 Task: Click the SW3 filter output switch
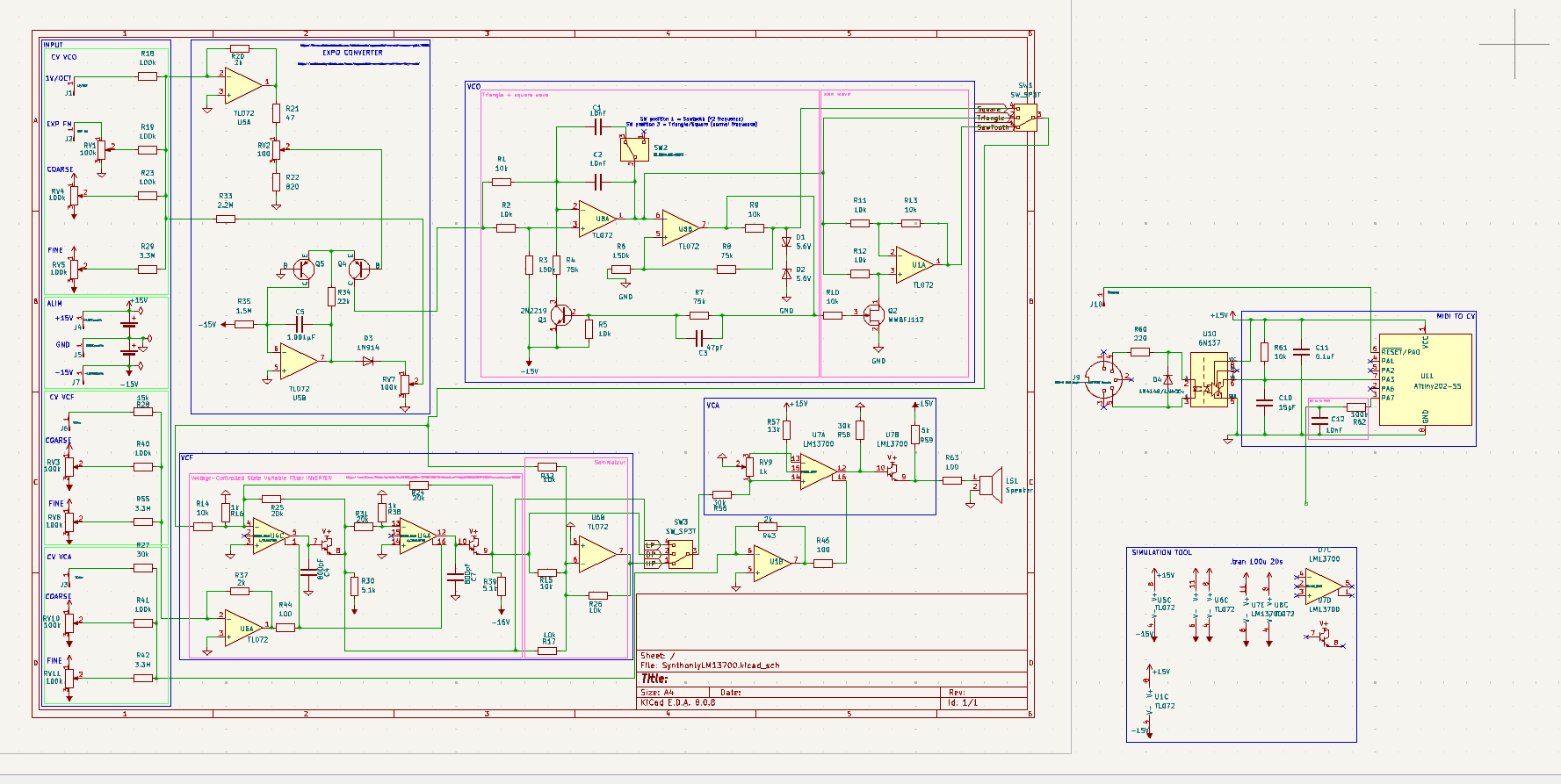click(x=681, y=553)
